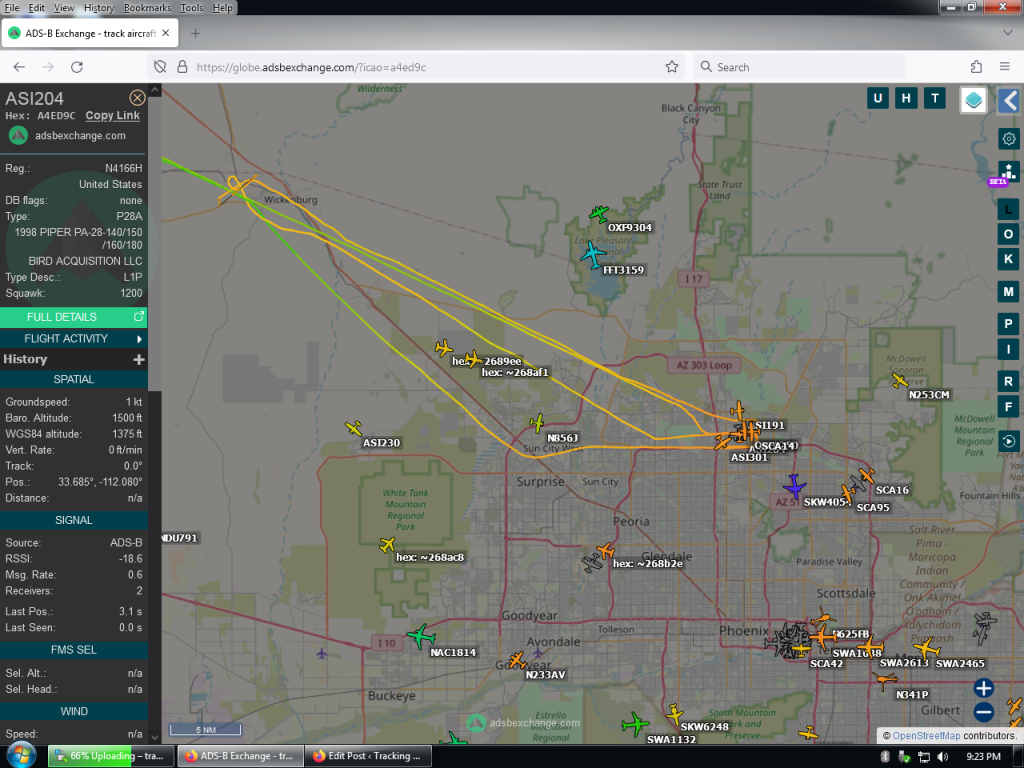The image size is (1024, 768).
Task: Open the map layer selector
Action: coord(973,100)
